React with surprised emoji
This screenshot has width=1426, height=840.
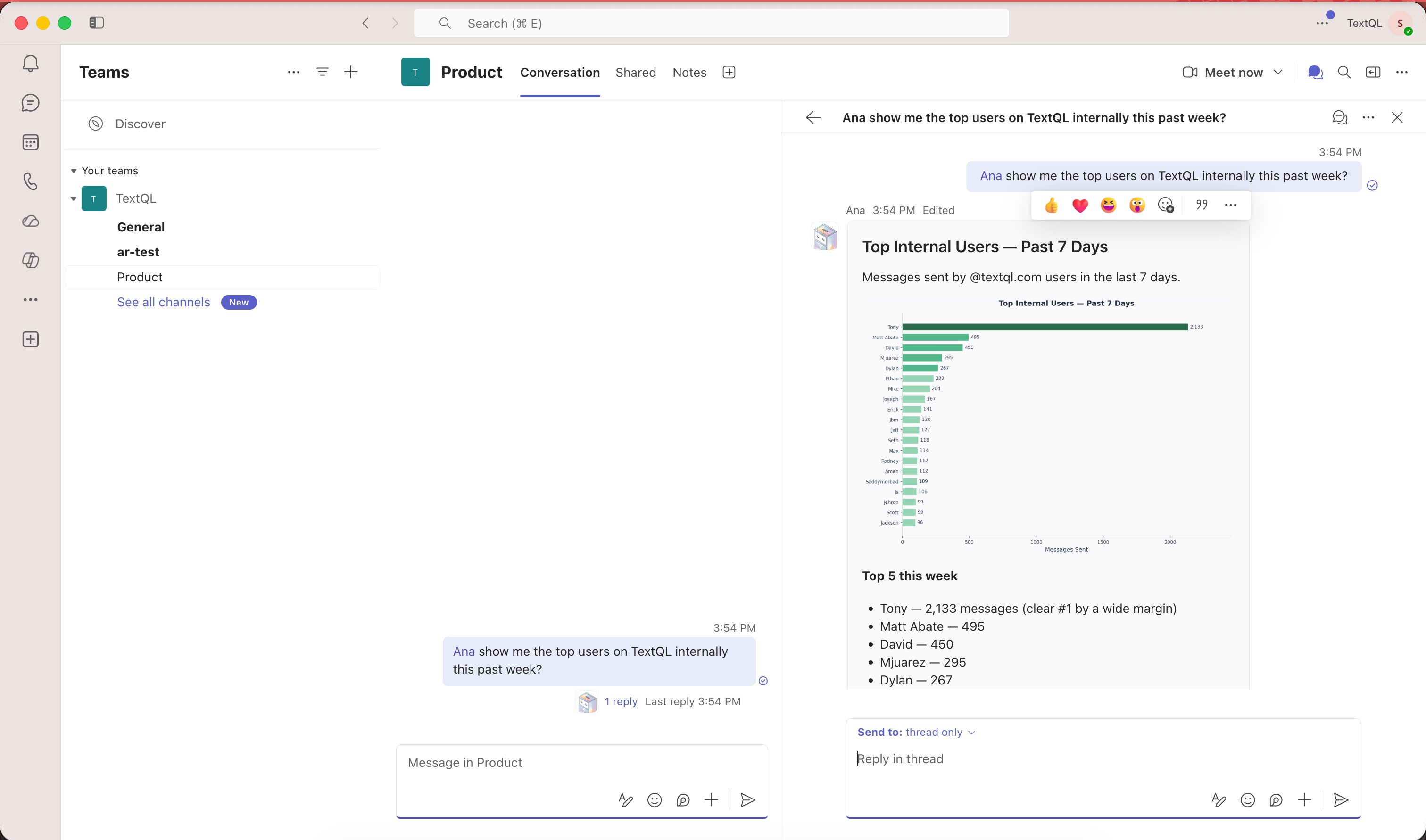click(1137, 205)
